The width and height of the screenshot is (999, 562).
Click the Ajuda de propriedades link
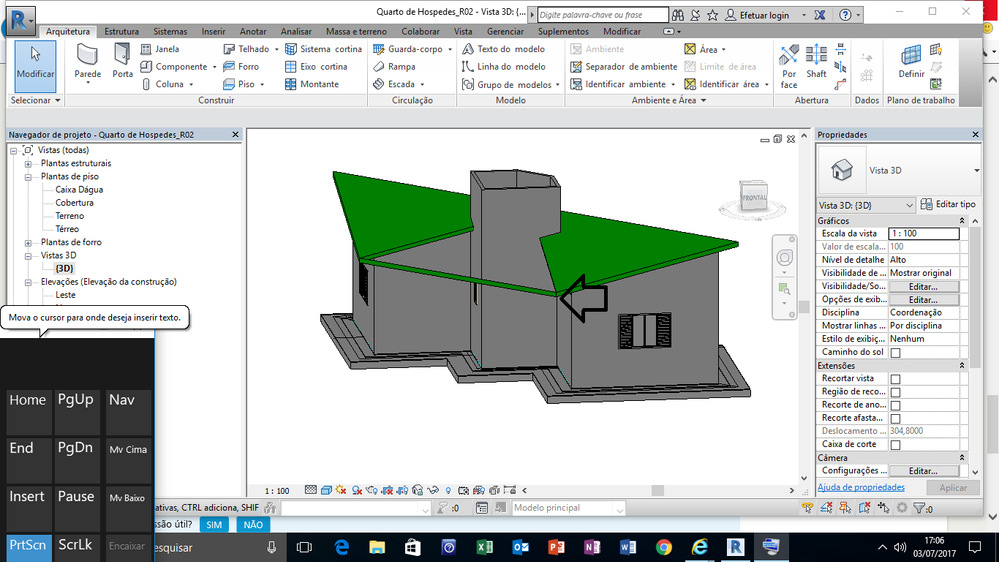click(x=861, y=487)
